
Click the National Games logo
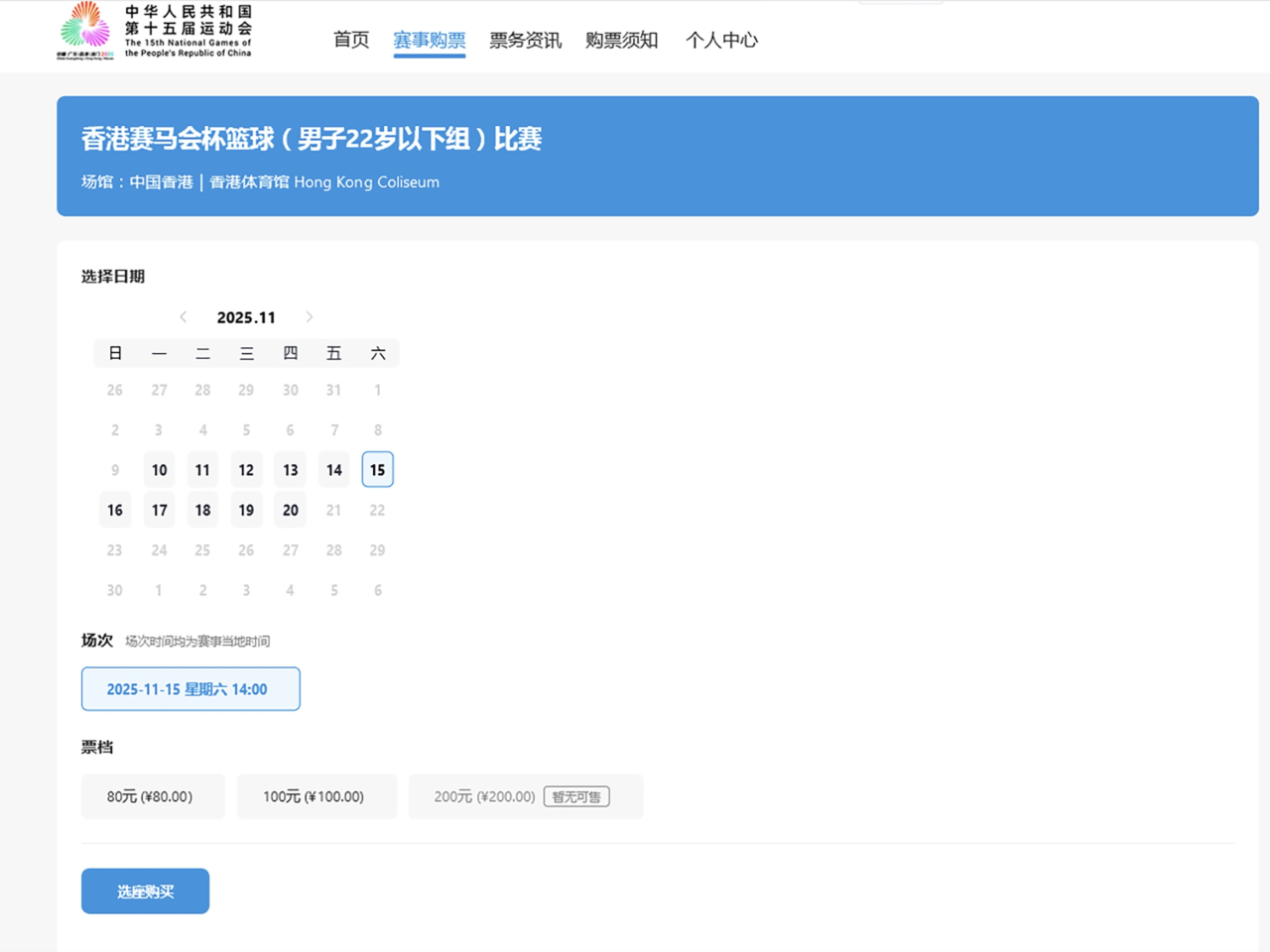click(x=155, y=32)
